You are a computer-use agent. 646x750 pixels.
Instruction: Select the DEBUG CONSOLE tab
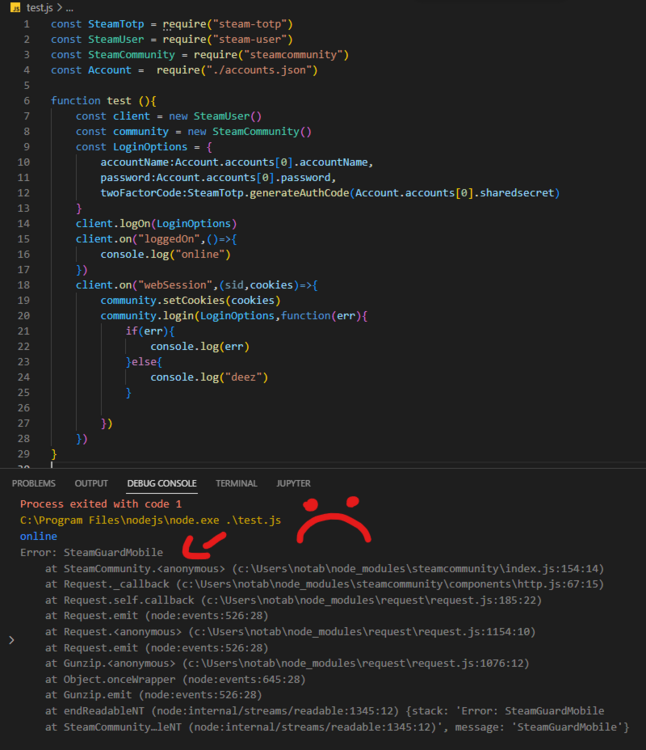pyautogui.click(x=161, y=483)
